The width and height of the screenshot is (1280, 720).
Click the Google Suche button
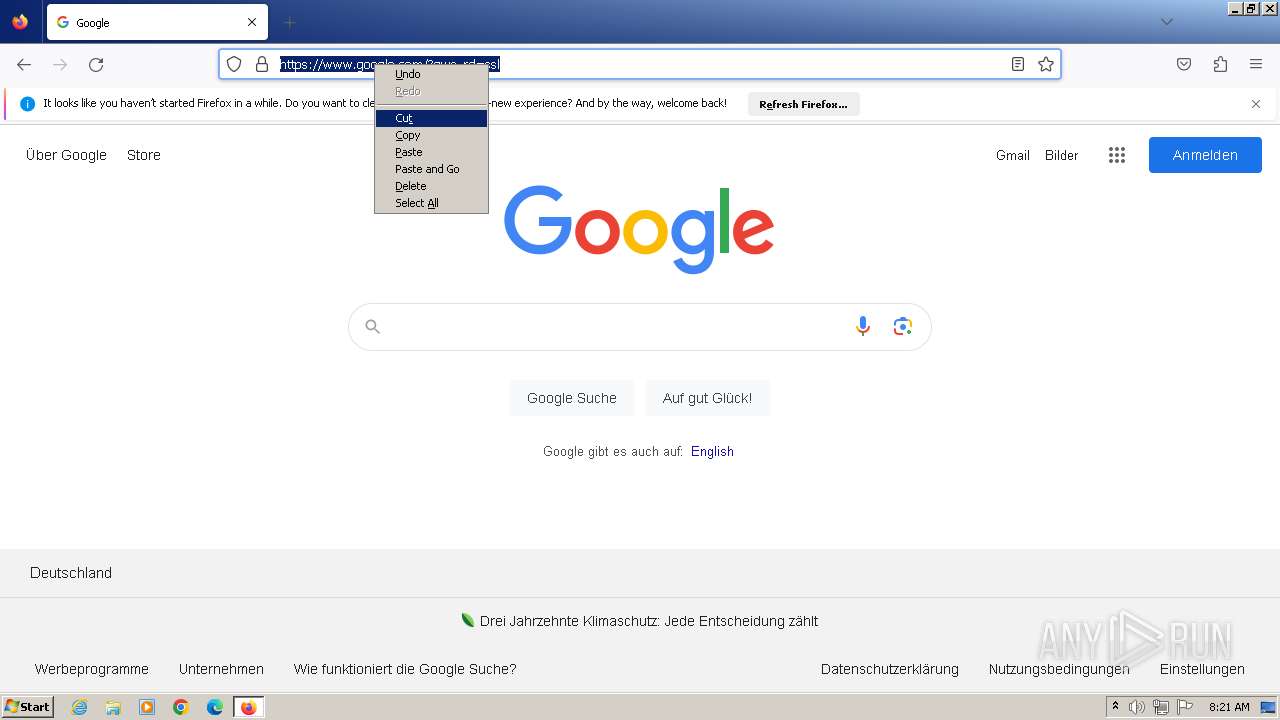pyautogui.click(x=572, y=398)
